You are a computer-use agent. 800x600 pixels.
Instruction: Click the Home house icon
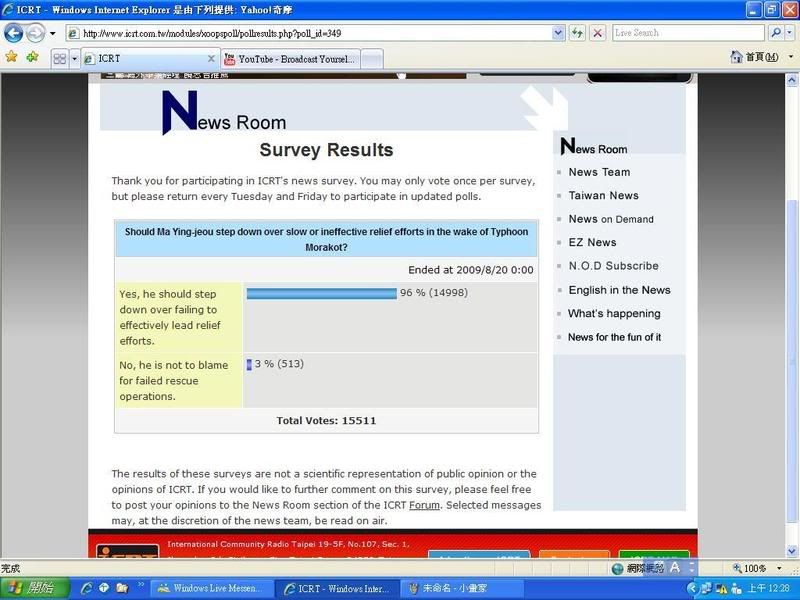(x=736, y=57)
